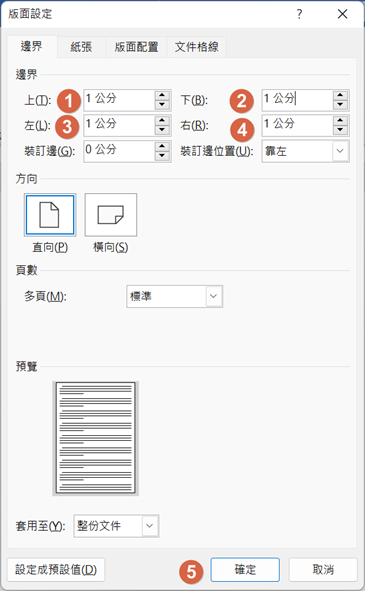Viewport: 365px width, 591px height.
Task: Increase the 上 top margin with up arrow
Action: (x=162, y=95)
